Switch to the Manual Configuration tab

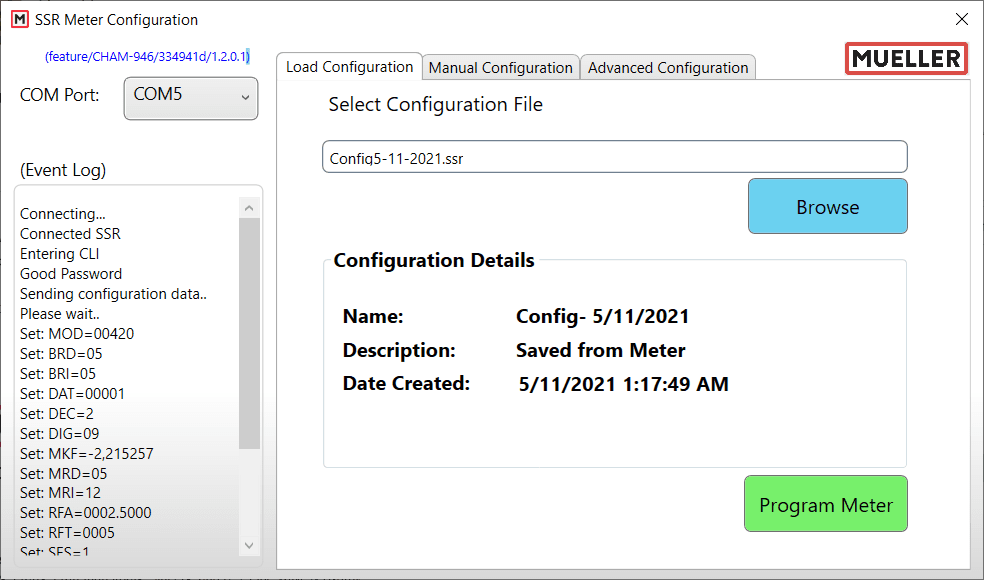[x=500, y=67]
